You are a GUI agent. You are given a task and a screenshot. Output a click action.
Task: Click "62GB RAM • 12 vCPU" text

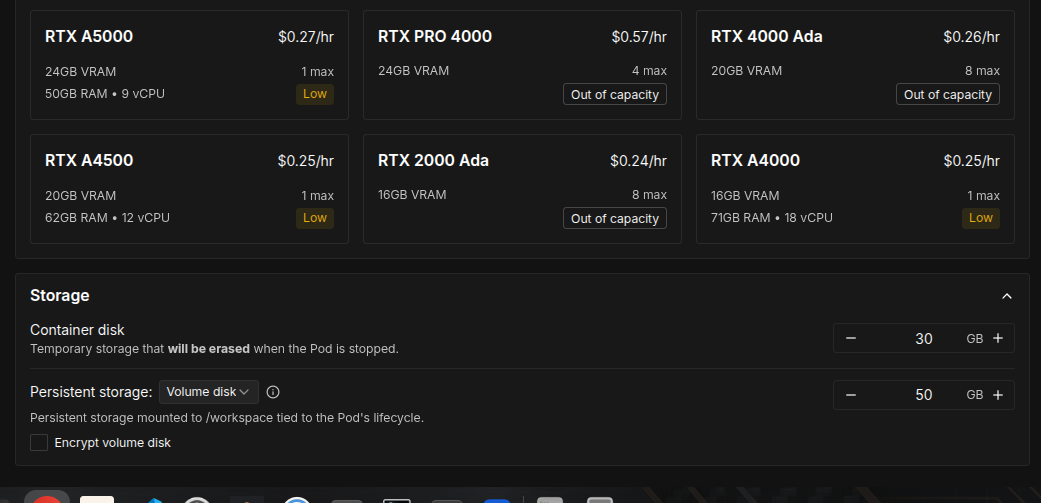pos(108,218)
